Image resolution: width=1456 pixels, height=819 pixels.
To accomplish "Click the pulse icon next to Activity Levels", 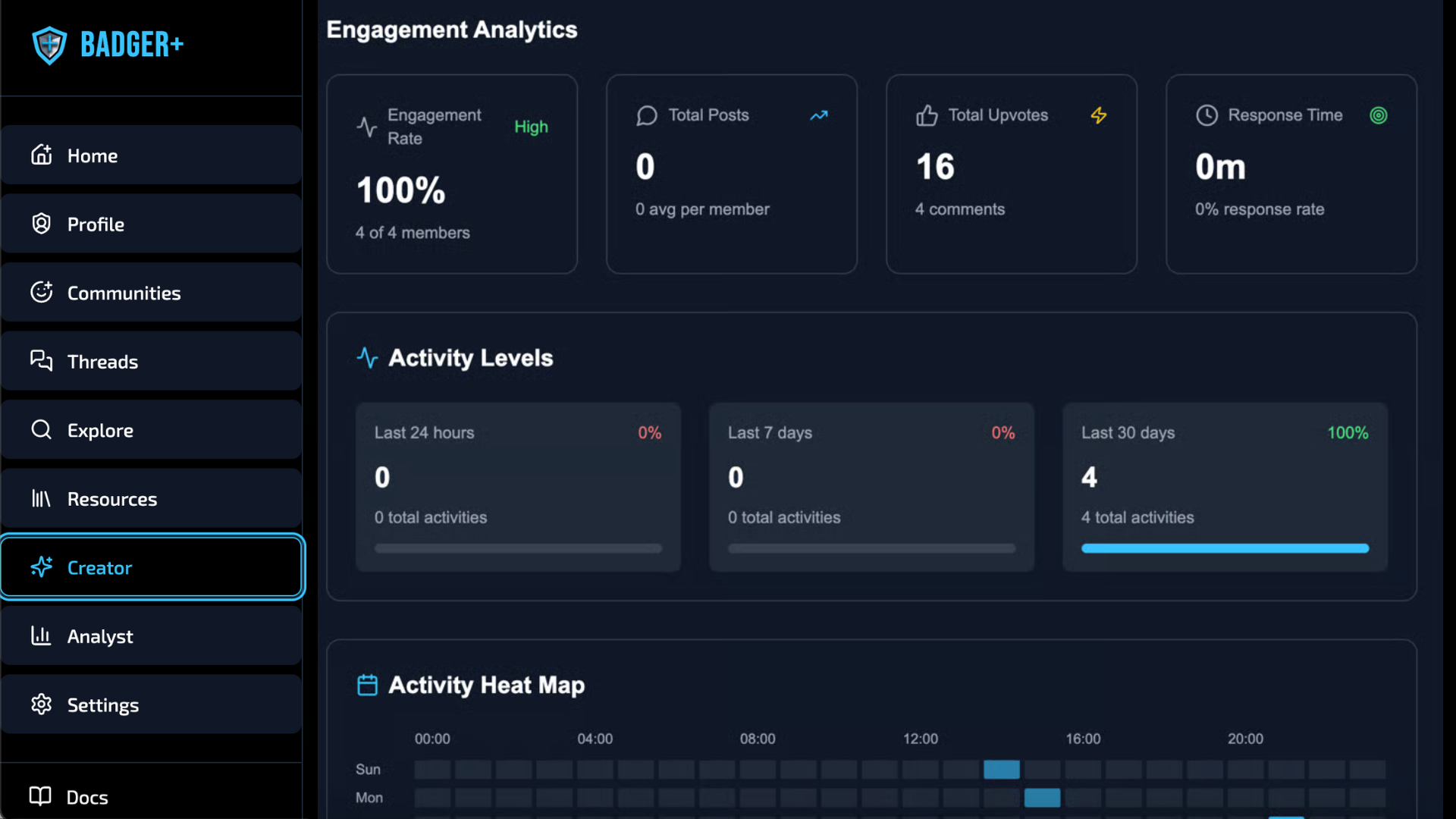I will pyautogui.click(x=367, y=358).
